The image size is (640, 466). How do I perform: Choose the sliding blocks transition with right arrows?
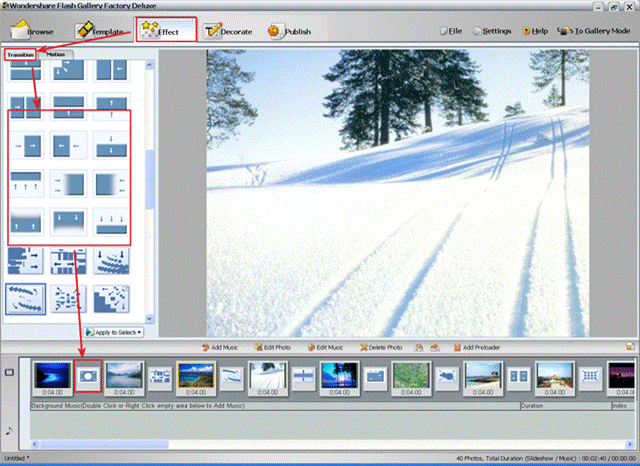[x=25, y=260]
